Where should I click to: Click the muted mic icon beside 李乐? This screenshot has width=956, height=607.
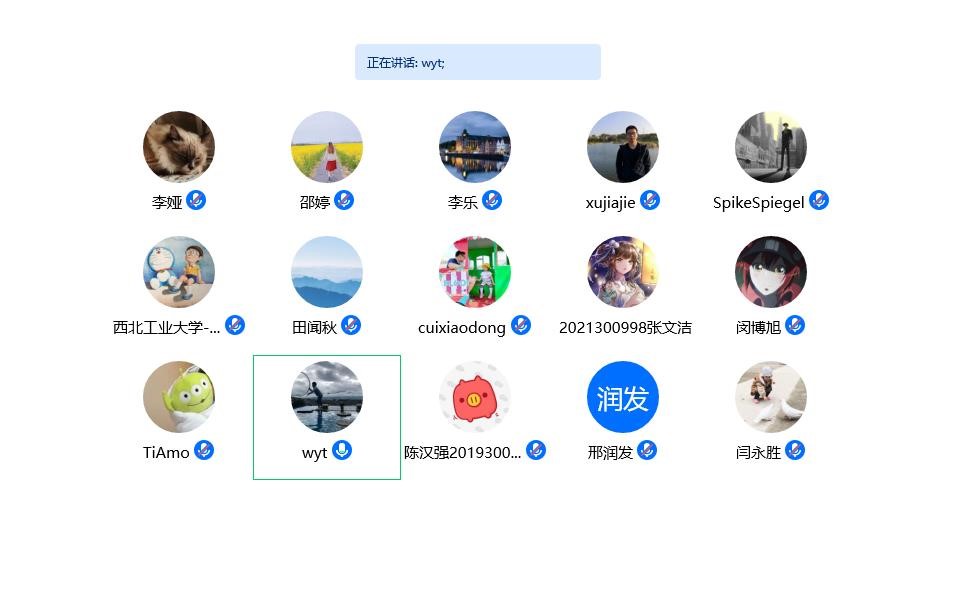point(492,200)
